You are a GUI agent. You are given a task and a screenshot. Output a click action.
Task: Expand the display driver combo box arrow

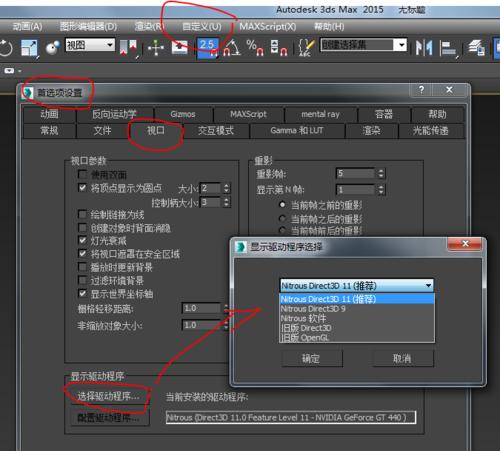(x=428, y=286)
